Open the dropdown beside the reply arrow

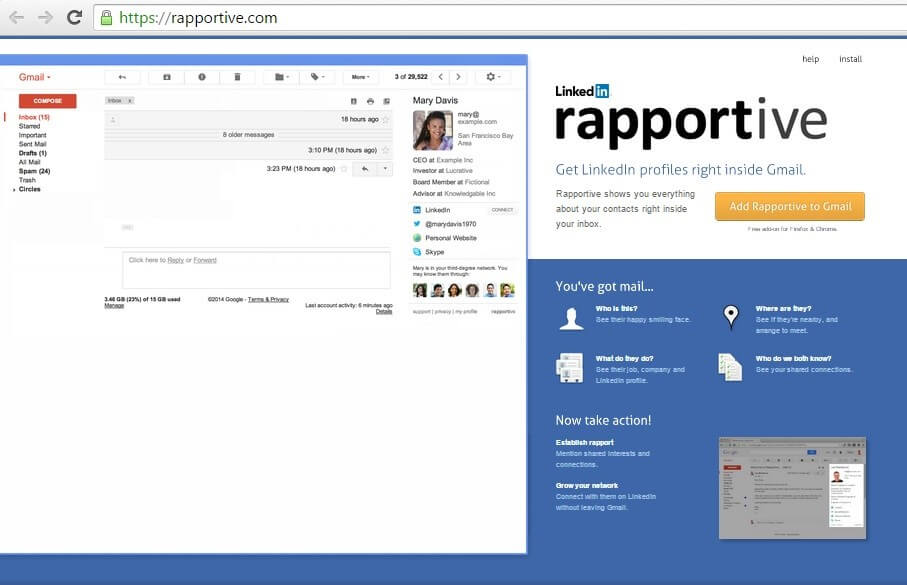coord(385,169)
